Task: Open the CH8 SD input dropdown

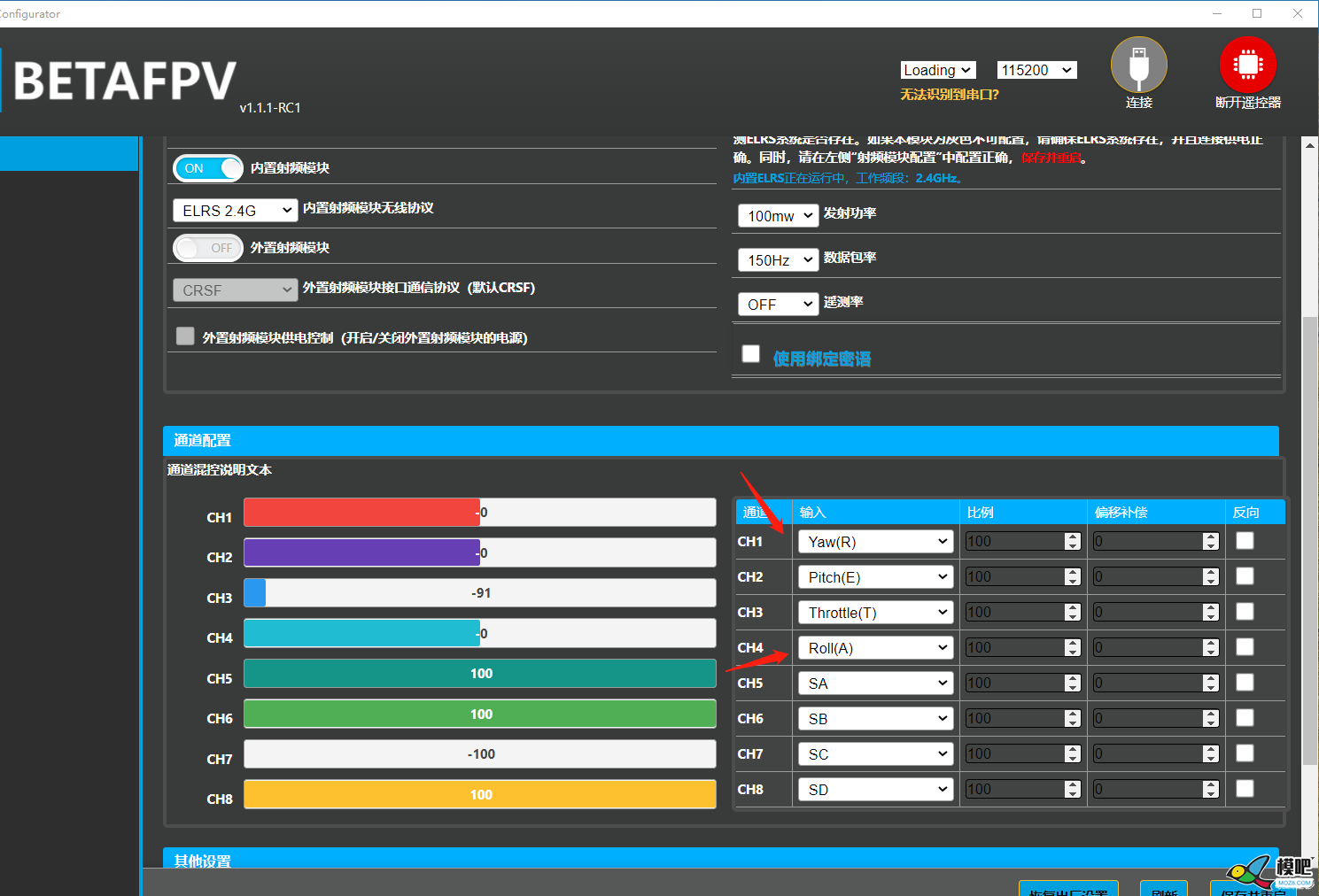Action: (x=875, y=790)
